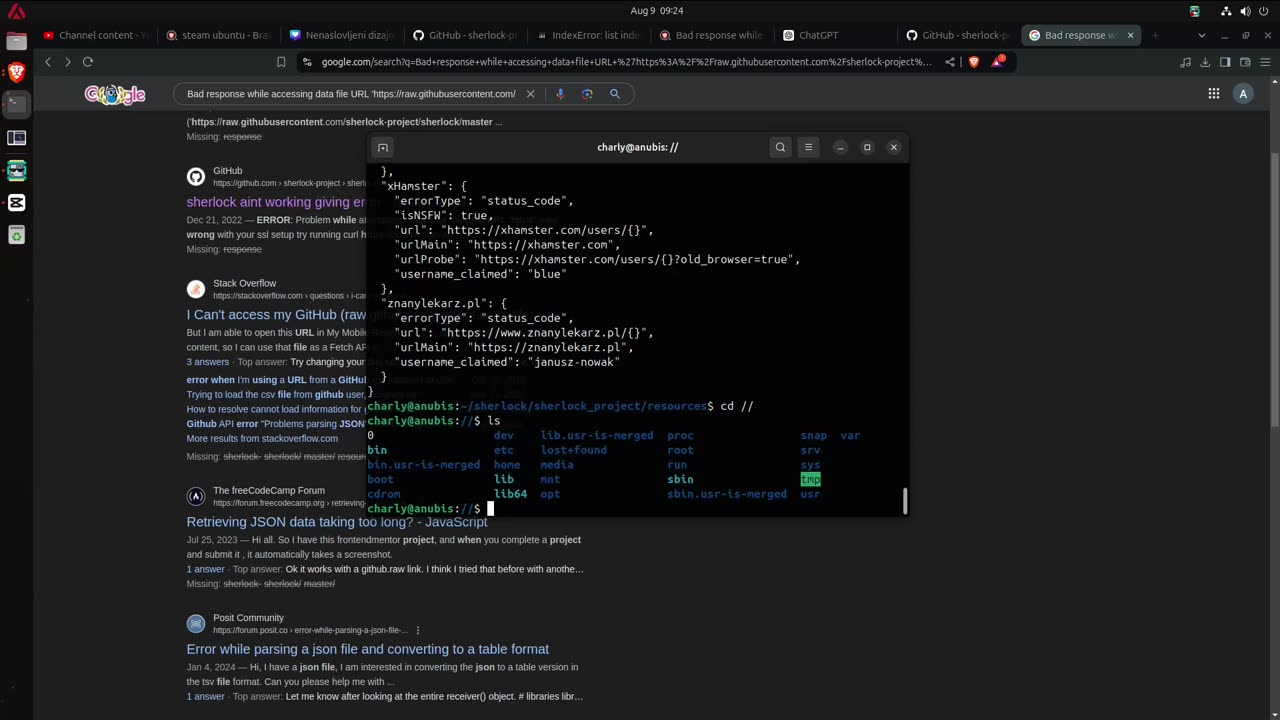The width and height of the screenshot is (1280, 720).
Task: Click the browser forward arrow
Action: click(x=67, y=62)
